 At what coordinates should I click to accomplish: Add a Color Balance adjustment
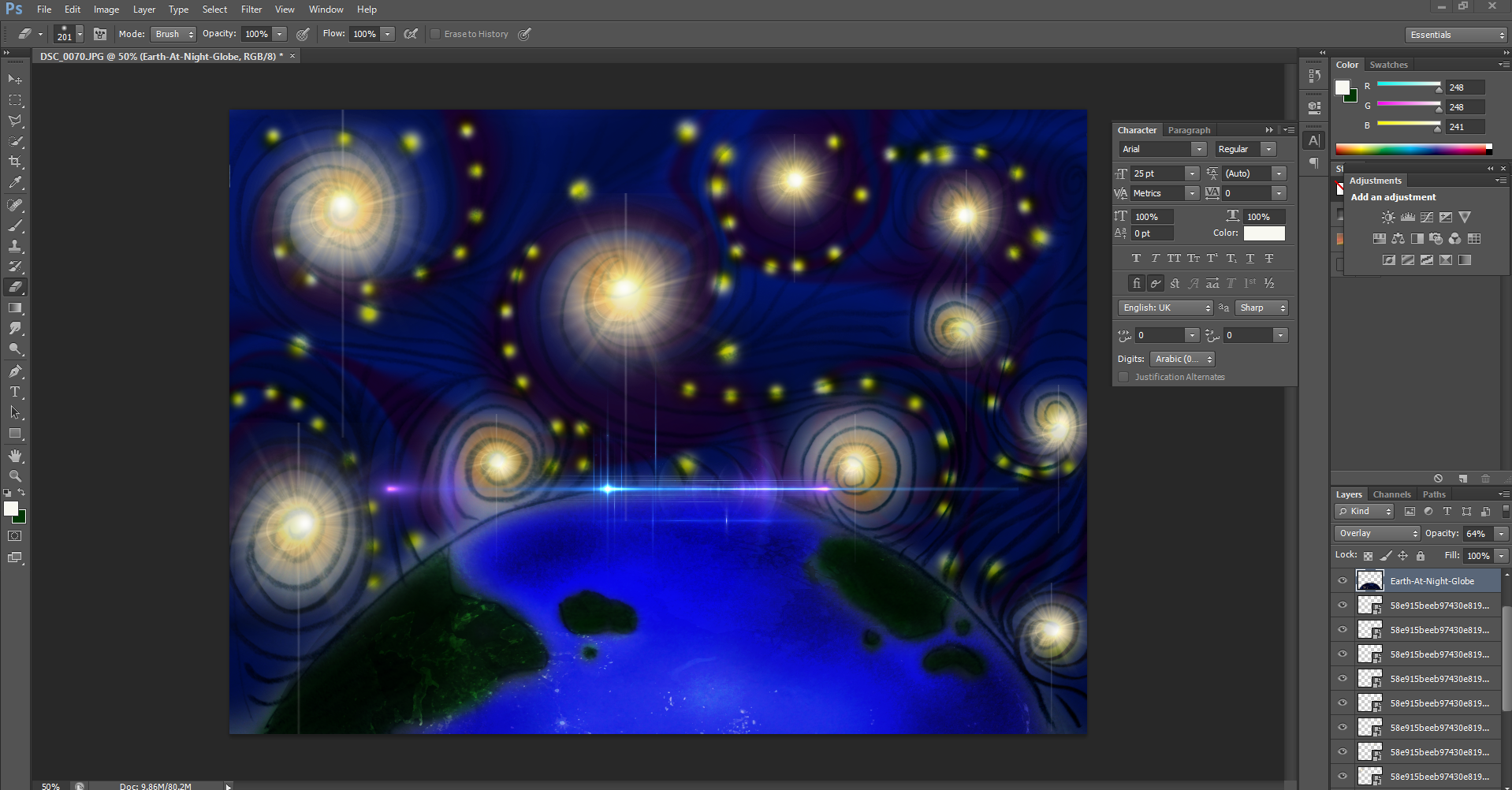pos(1398,238)
